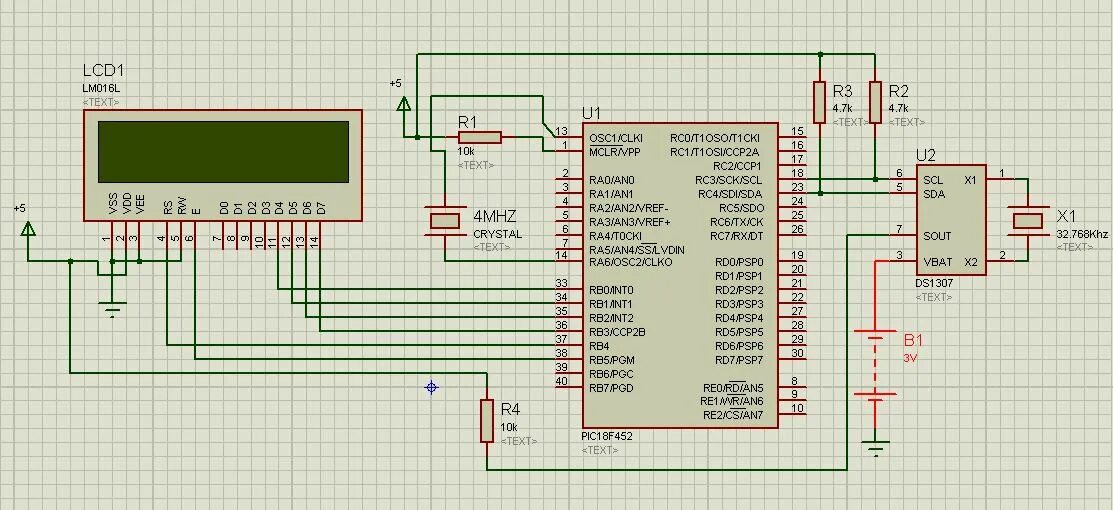Click the 4MHZ crystal label
1113x510 pixels.
tap(495, 215)
